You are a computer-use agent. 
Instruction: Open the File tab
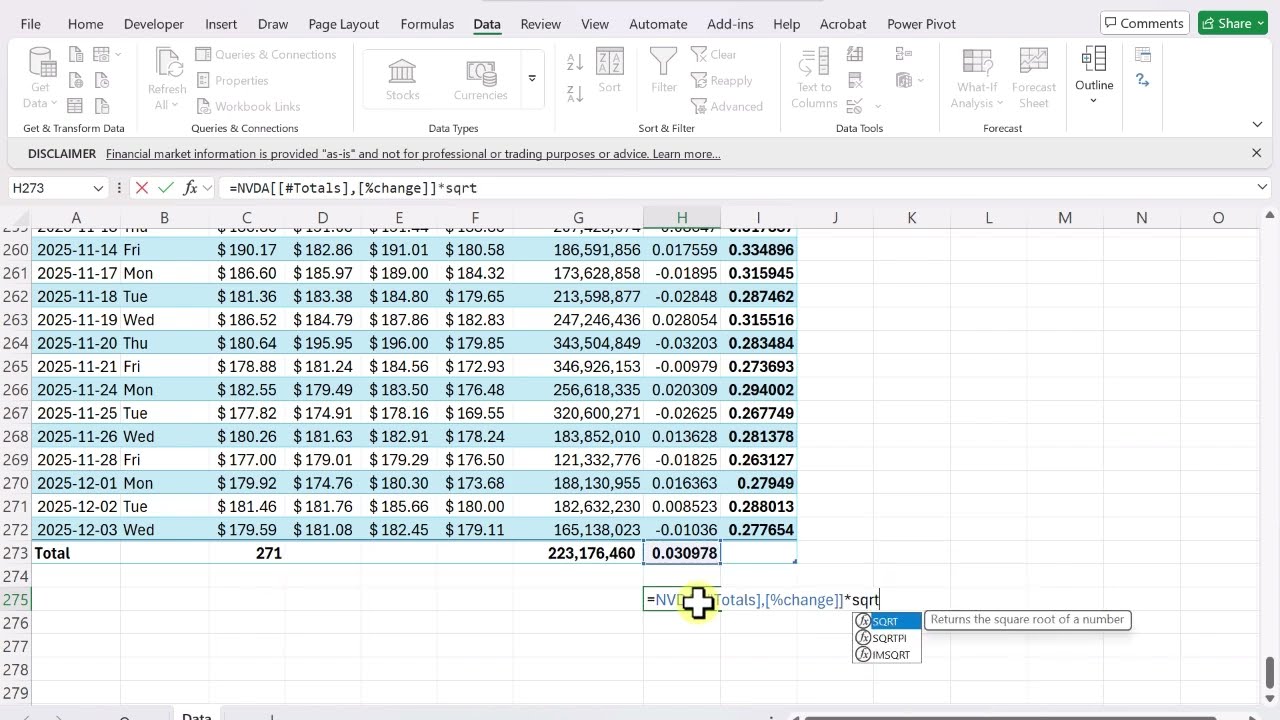pos(30,24)
